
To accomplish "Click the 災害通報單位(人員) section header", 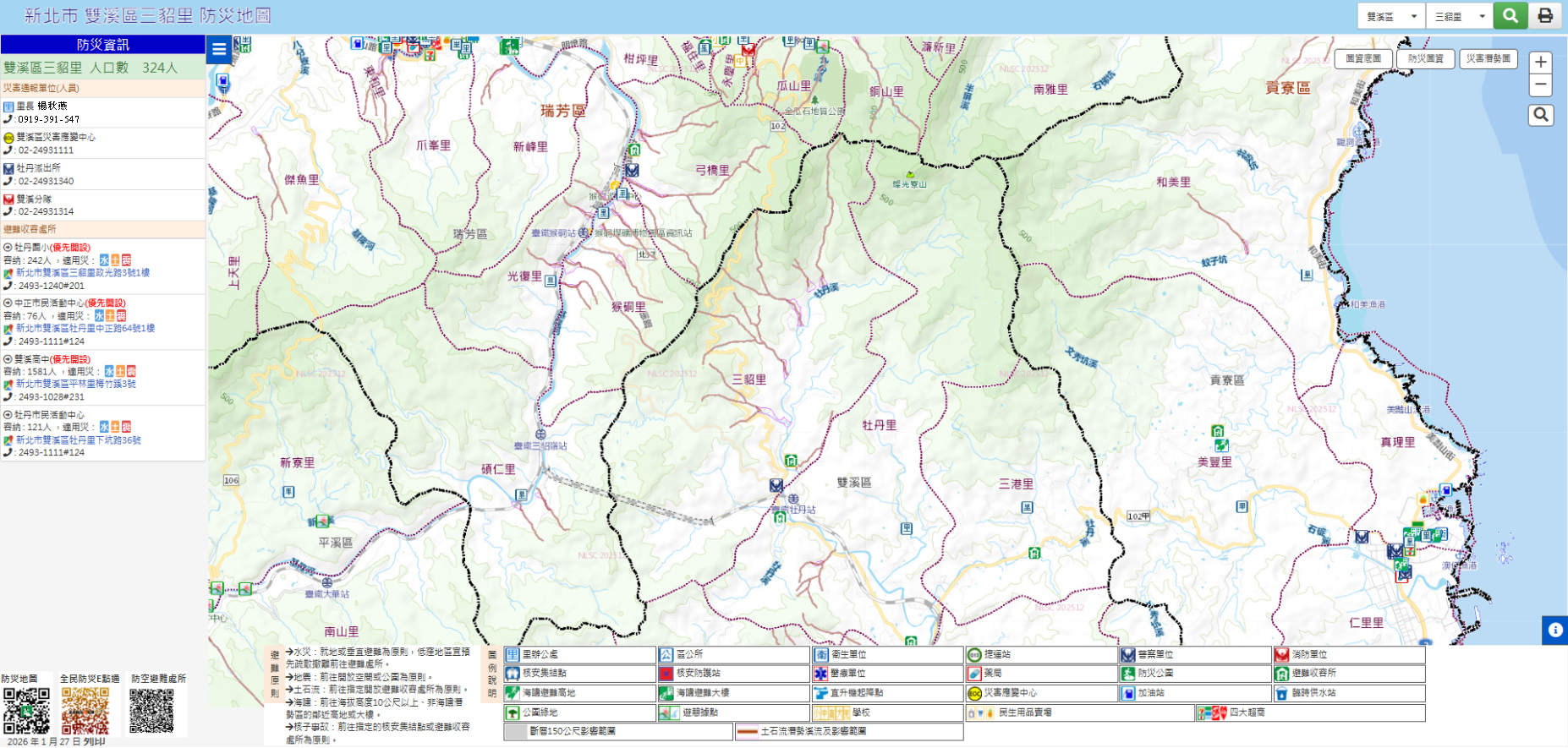I will point(103,88).
